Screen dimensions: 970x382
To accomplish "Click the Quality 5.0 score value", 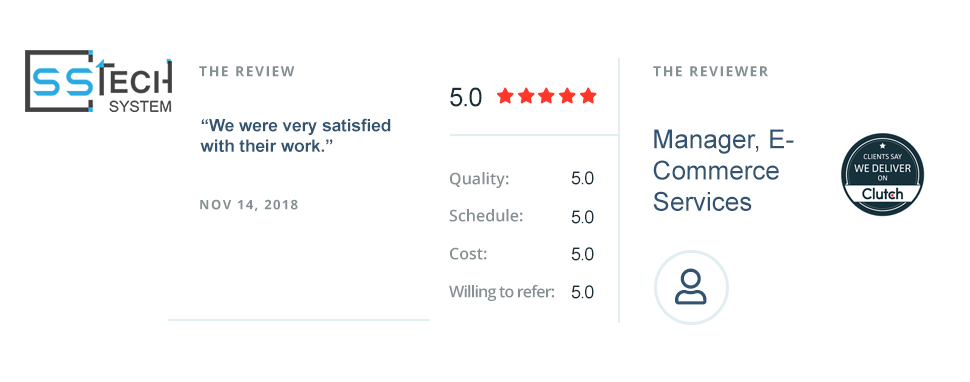I will coord(582,179).
